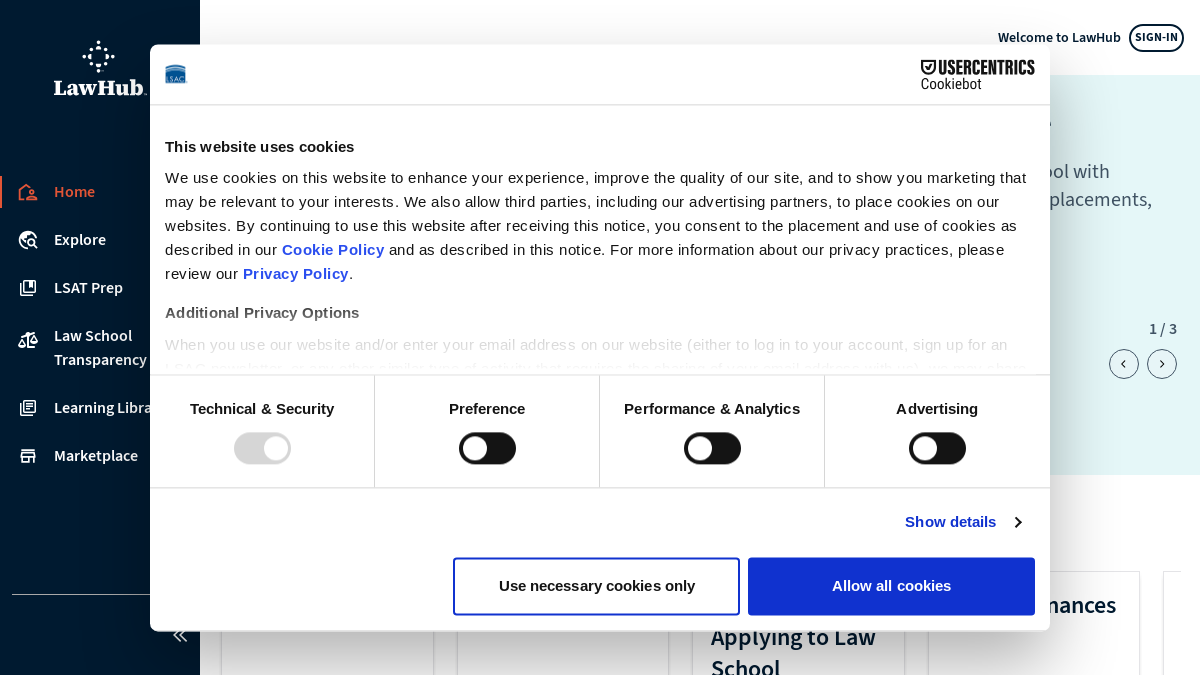Open the Marketplace storefront icon
This screenshot has height=675, width=1200.
[28, 456]
